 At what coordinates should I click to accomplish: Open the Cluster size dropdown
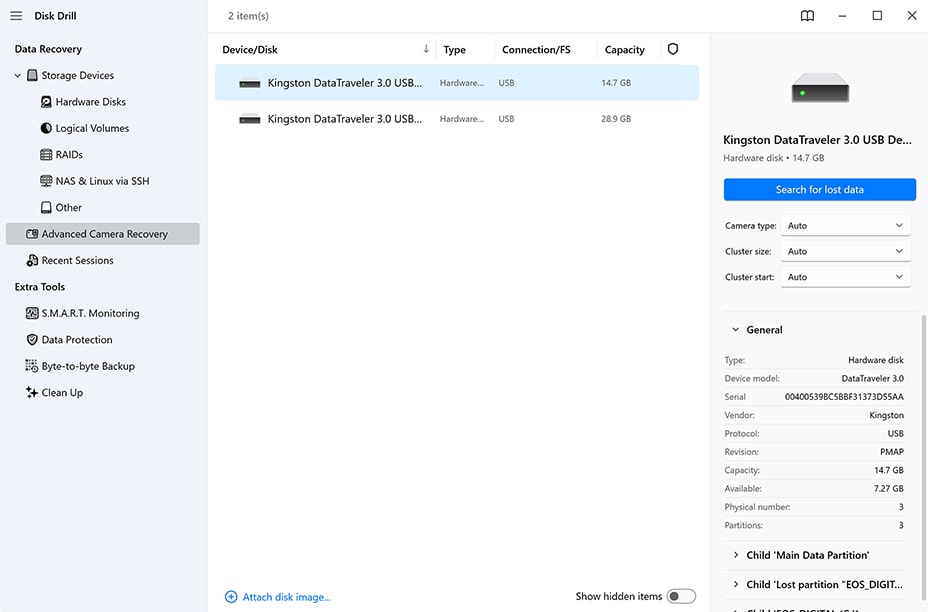845,252
